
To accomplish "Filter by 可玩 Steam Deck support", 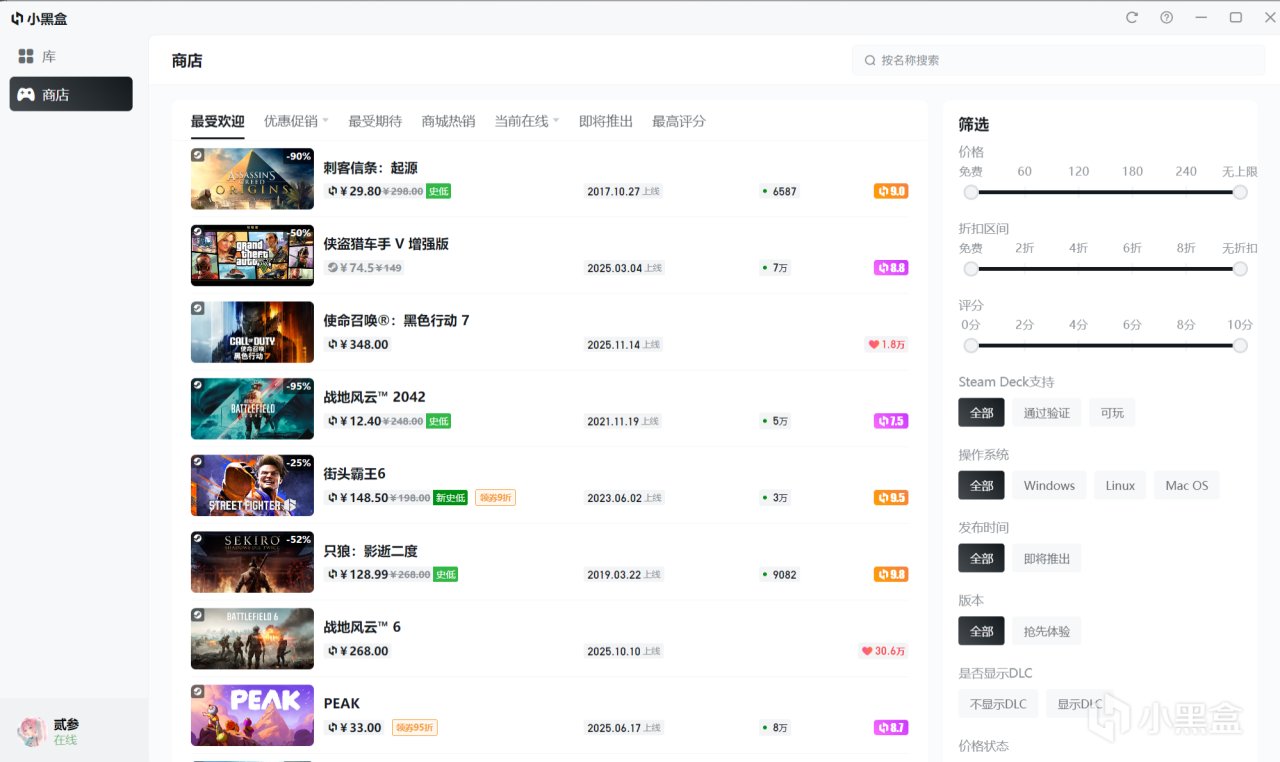I will (1112, 413).
